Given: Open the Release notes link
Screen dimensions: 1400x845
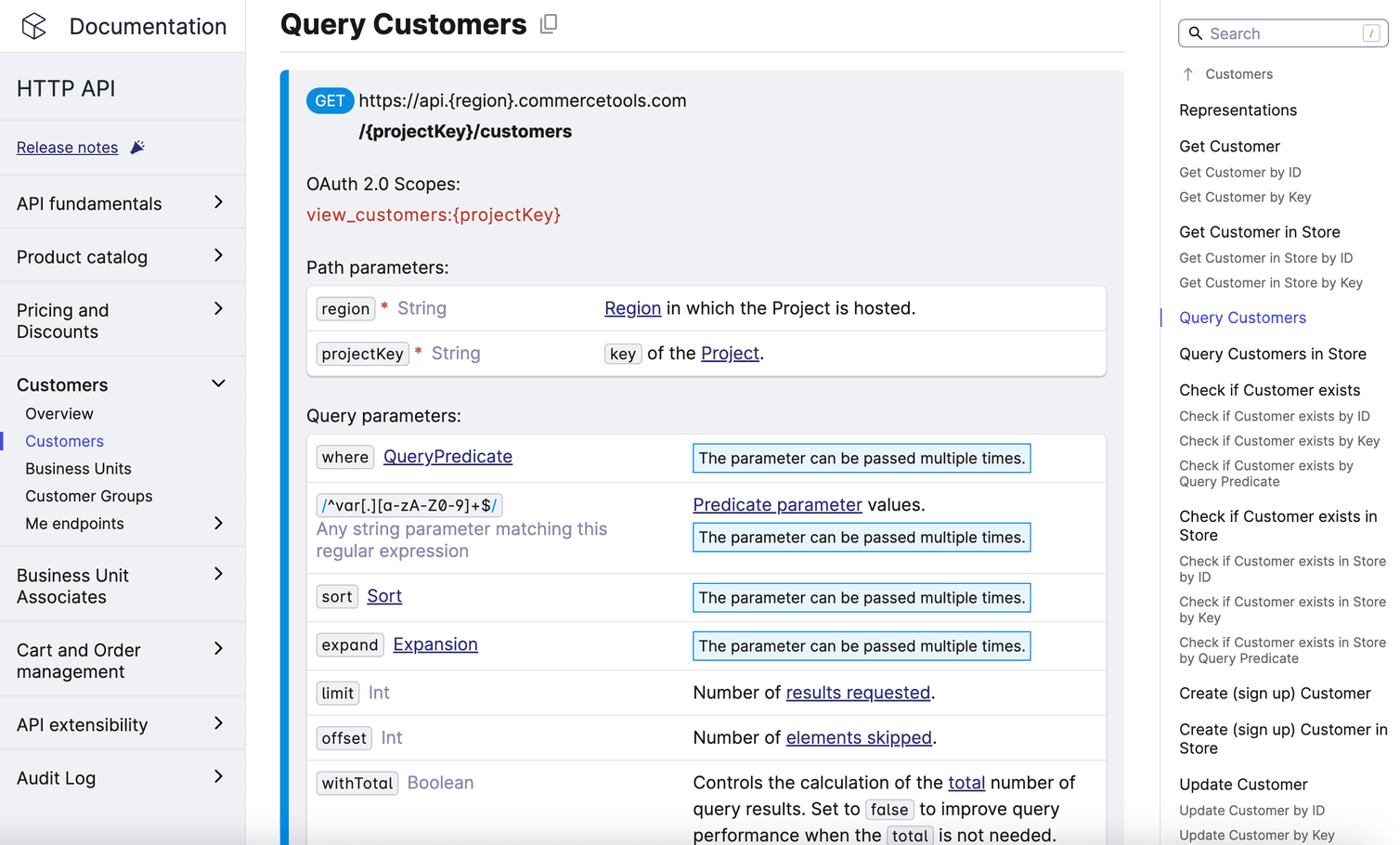Looking at the screenshot, I should (x=67, y=147).
